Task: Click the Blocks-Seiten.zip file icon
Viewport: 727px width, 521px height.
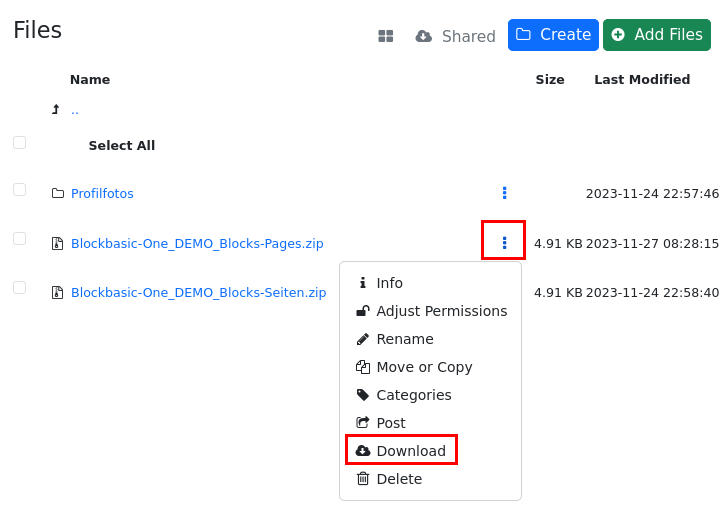Action: pyautogui.click(x=58, y=293)
